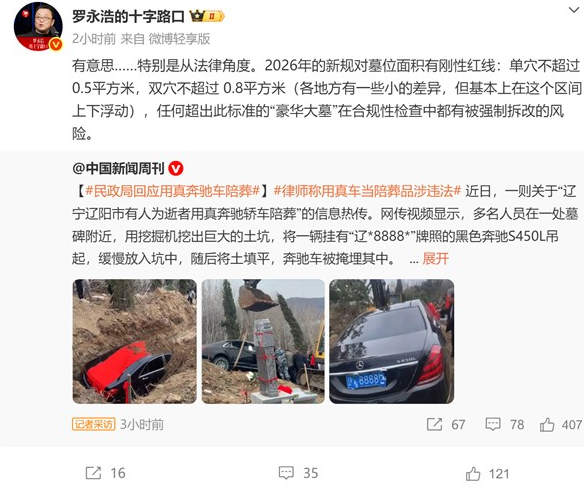Open the 微博轻享版 source link
Viewport: 584px width, 487px height.
[x=180, y=39]
